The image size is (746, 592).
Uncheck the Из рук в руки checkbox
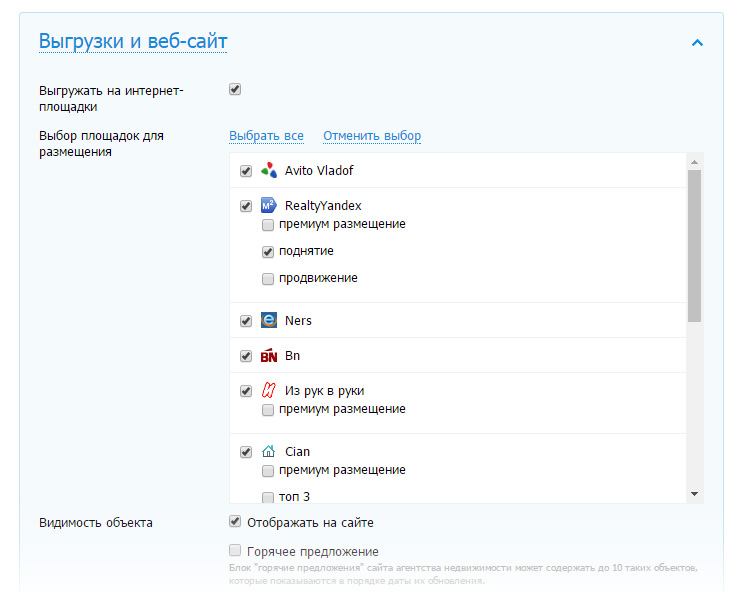(246, 391)
